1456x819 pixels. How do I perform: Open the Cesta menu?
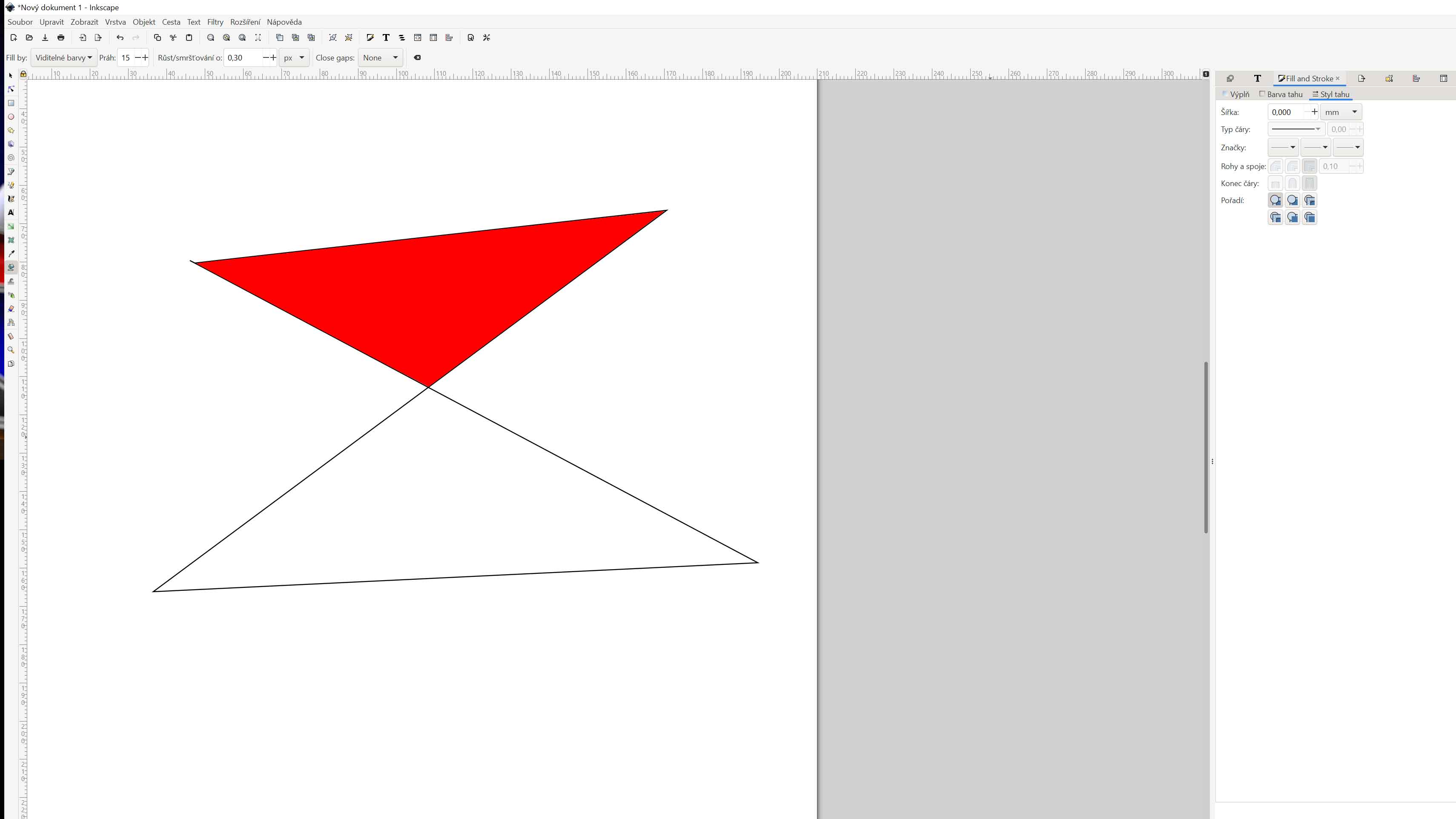[x=171, y=22]
